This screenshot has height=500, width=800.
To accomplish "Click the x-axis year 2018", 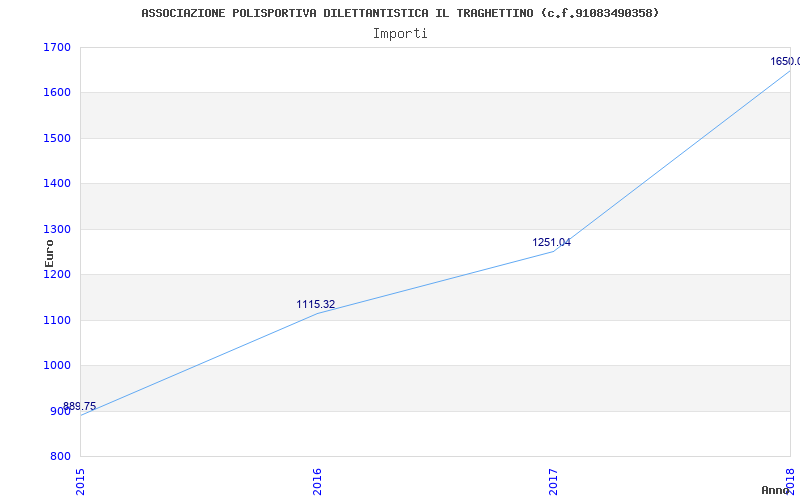I will point(790,482).
